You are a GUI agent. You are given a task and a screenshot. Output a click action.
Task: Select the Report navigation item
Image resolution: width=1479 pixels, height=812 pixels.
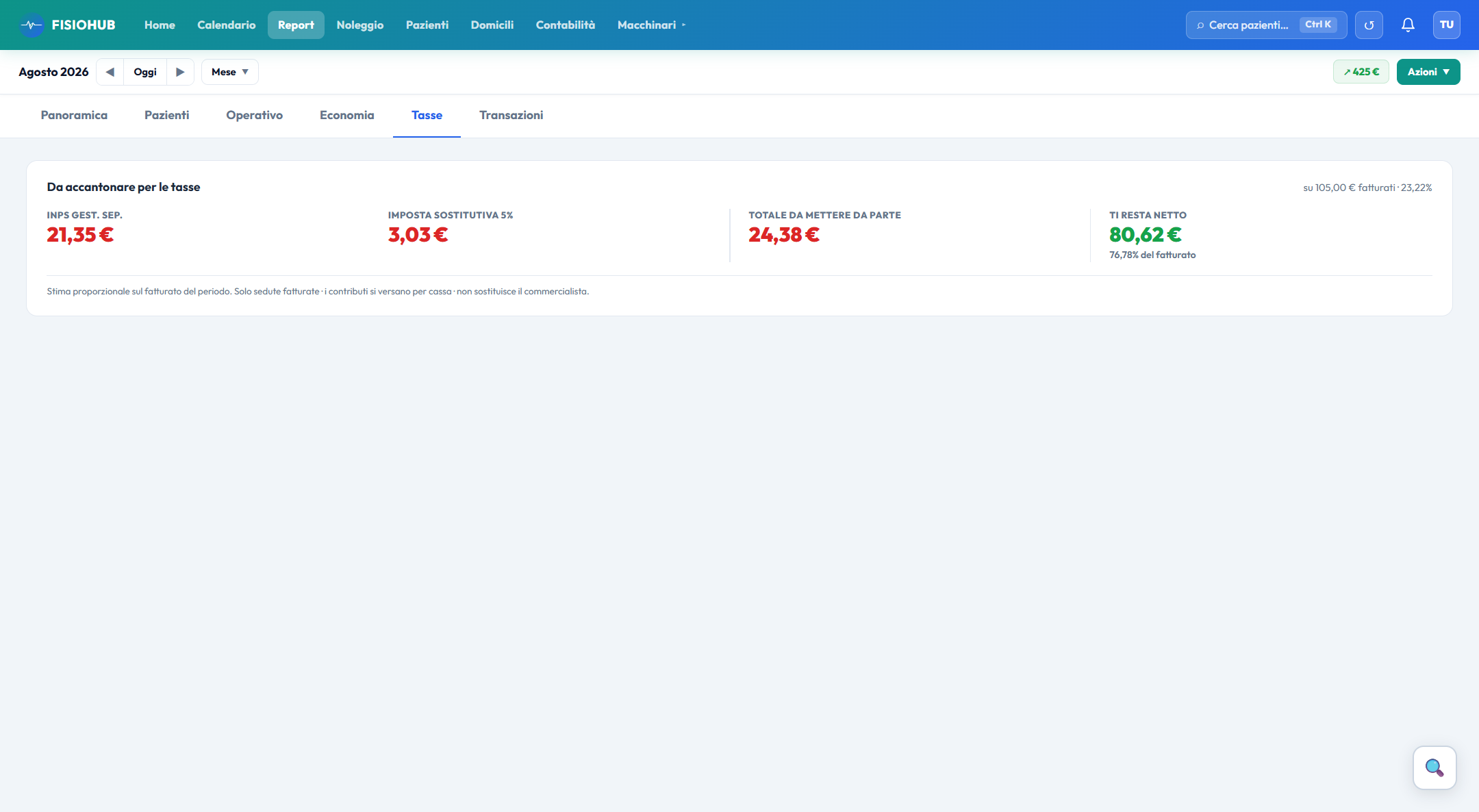click(x=296, y=25)
